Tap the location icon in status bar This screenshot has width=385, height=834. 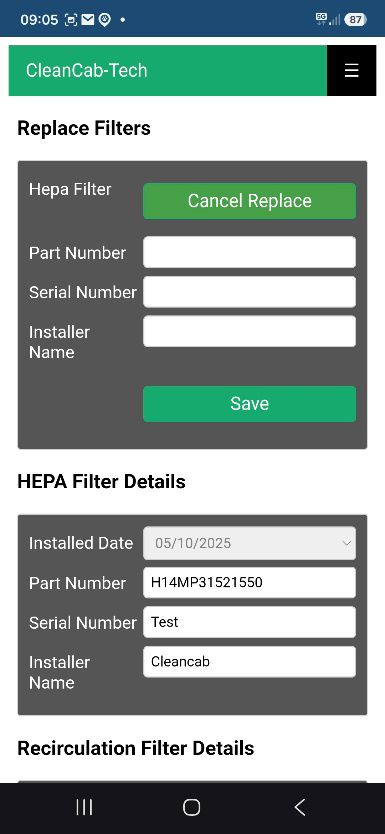click(105, 20)
